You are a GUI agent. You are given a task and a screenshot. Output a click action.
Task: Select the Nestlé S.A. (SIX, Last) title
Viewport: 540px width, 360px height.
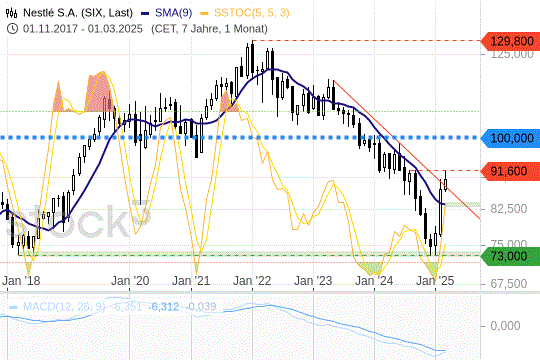78,13
